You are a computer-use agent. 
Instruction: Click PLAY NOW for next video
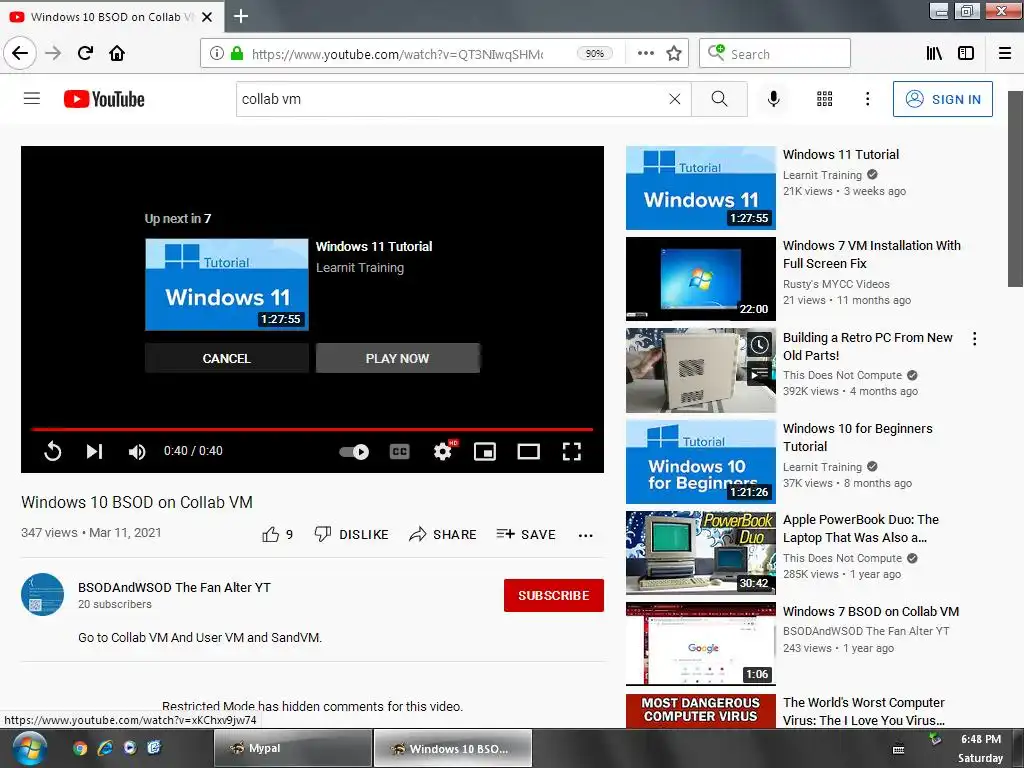[398, 359]
